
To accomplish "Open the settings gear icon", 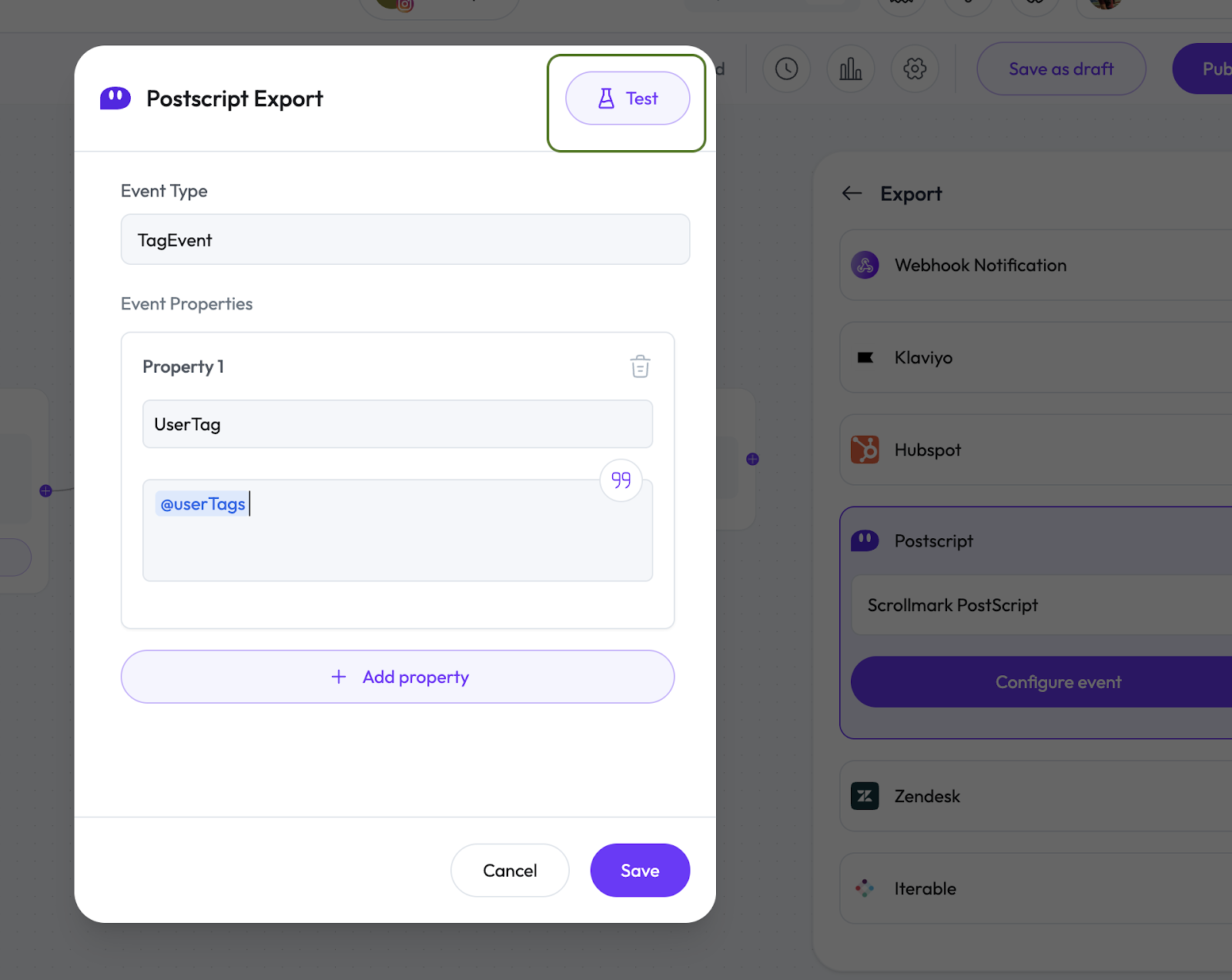I will coord(915,69).
